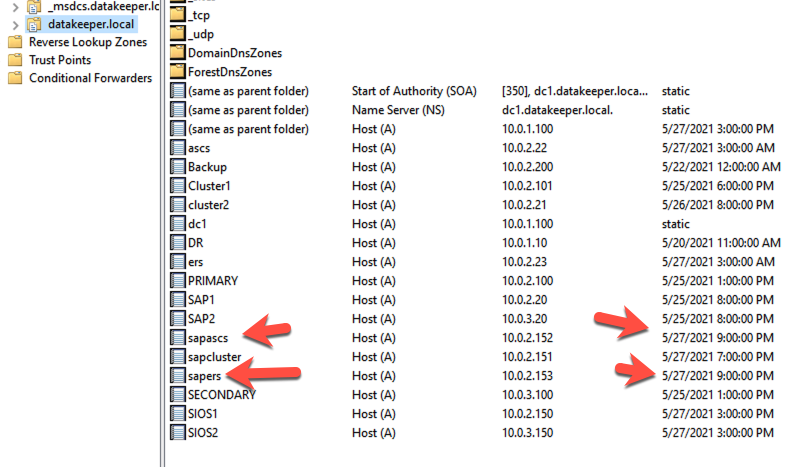
Task: Click the PRIMARY record icon
Action: pos(178,281)
